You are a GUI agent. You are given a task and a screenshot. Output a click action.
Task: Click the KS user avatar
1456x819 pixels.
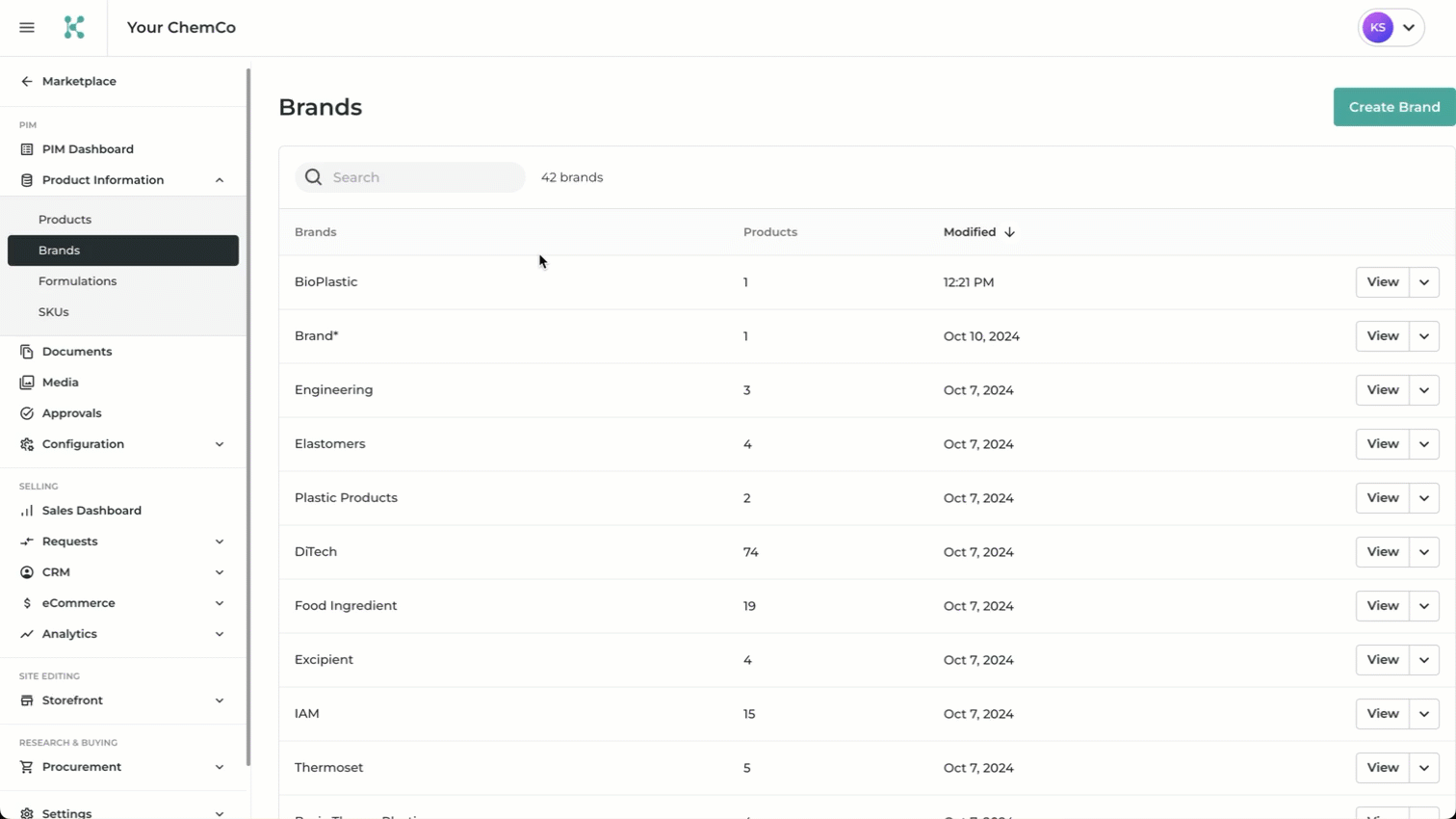point(1378,28)
